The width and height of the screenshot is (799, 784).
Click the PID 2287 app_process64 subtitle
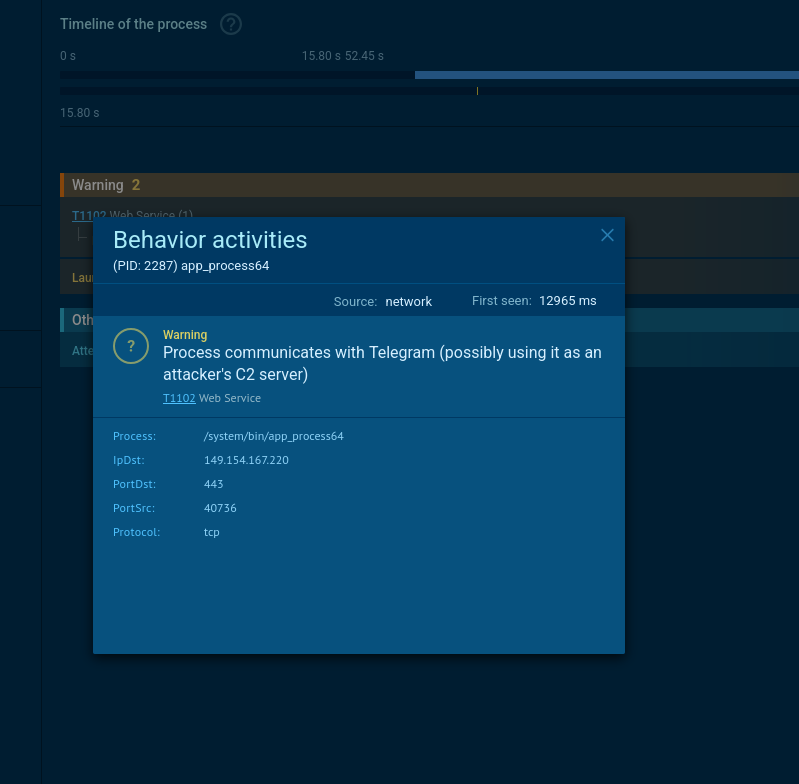191,265
